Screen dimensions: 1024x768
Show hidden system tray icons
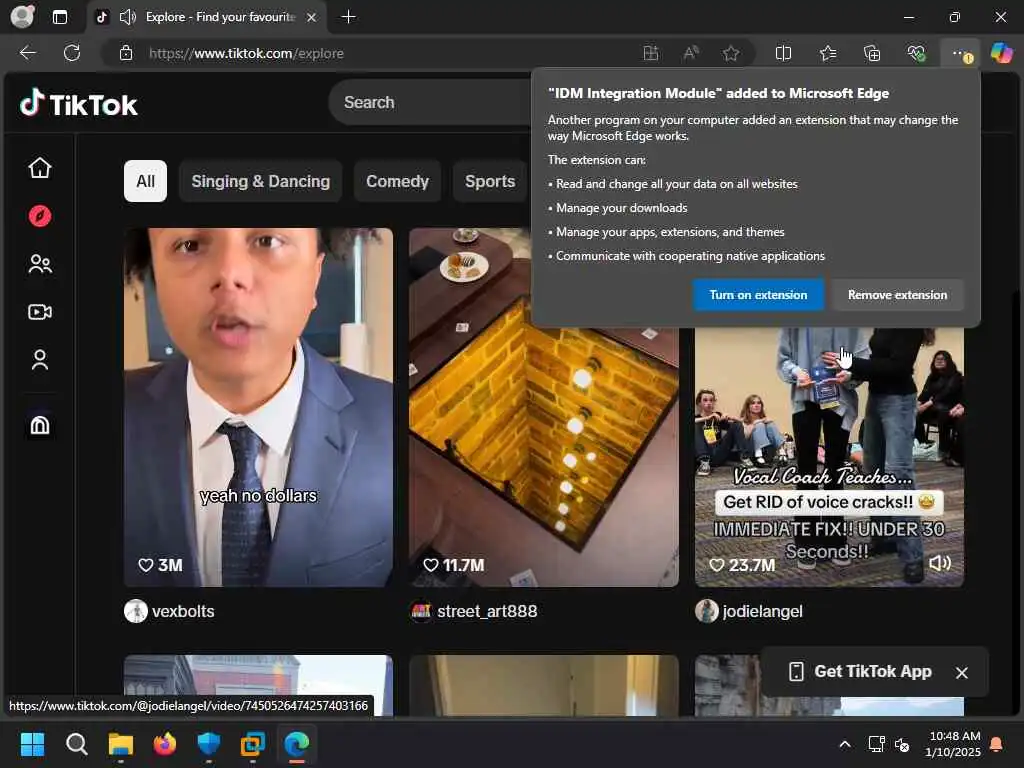[844, 744]
